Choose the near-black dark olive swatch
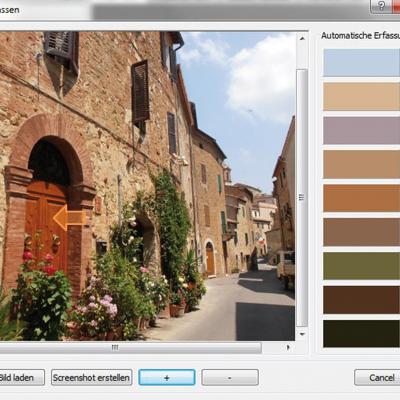The height and width of the screenshot is (400, 400). point(361,333)
